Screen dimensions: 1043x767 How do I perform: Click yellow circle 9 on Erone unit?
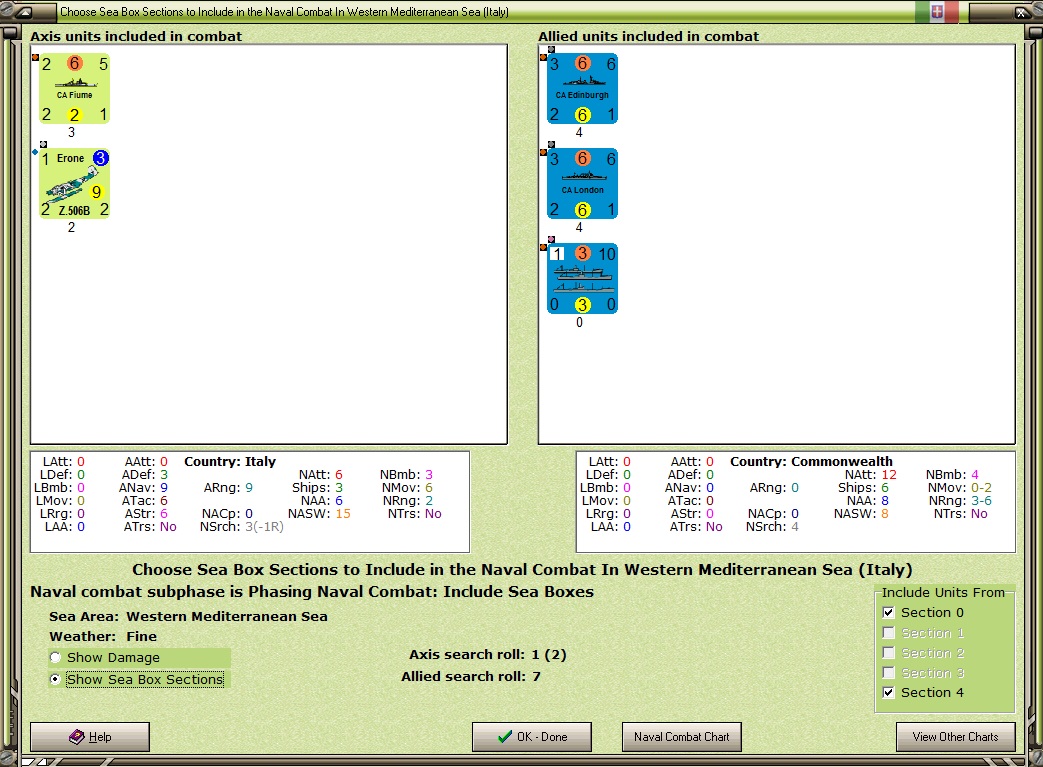pyautogui.click(x=96, y=192)
